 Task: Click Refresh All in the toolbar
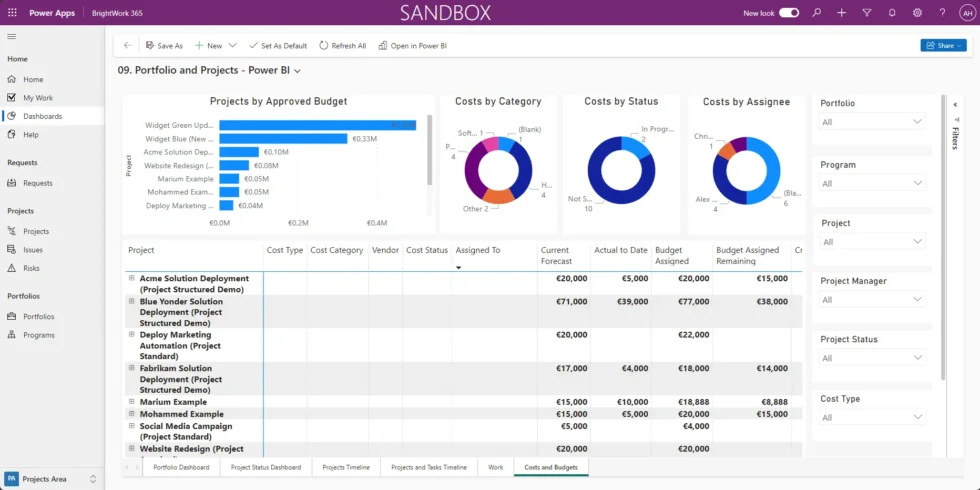(343, 46)
